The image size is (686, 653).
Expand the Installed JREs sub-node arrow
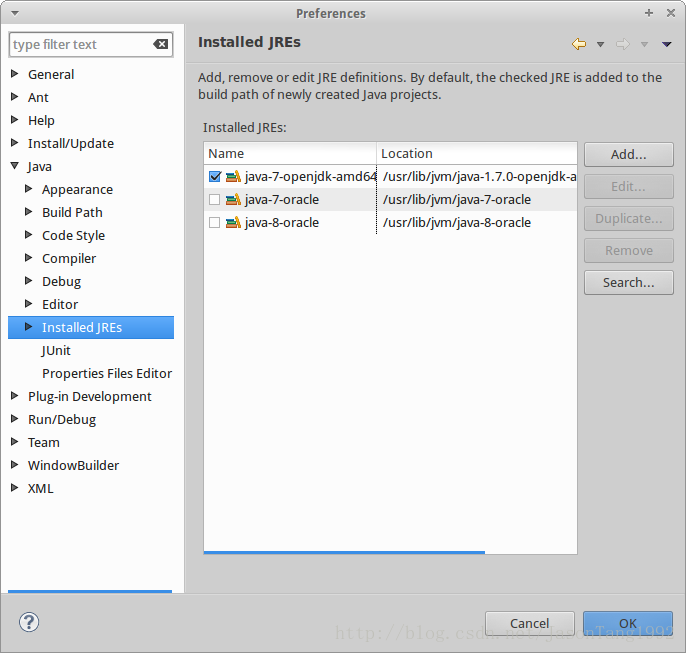tap(28, 327)
